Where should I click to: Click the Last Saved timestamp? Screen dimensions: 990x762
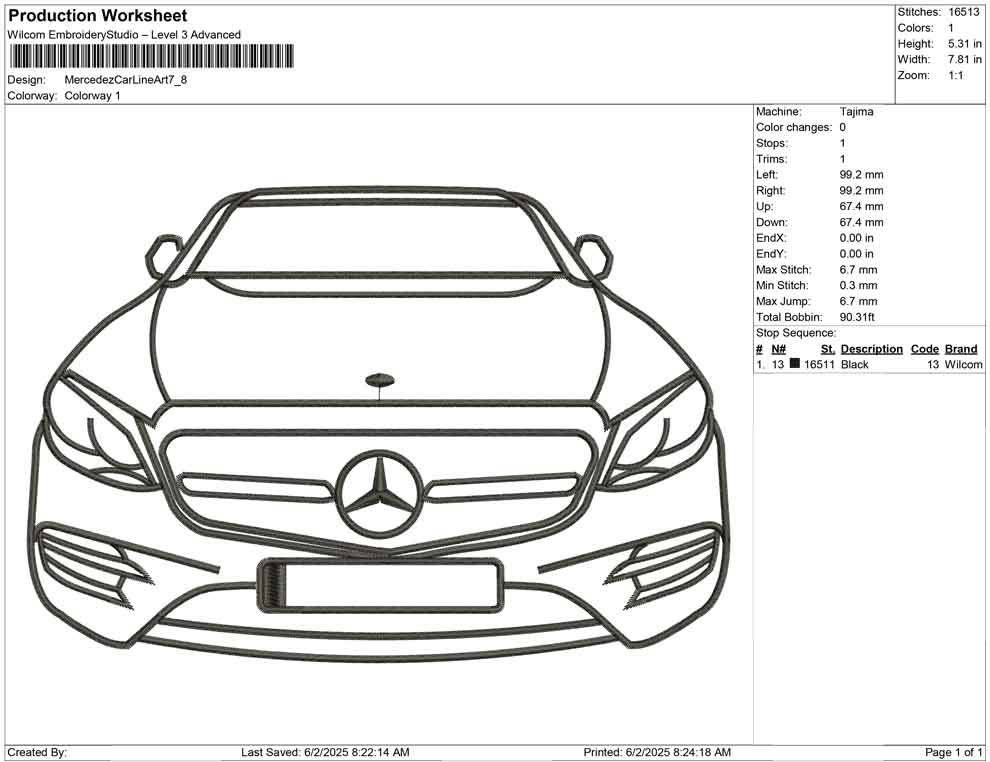point(325,752)
